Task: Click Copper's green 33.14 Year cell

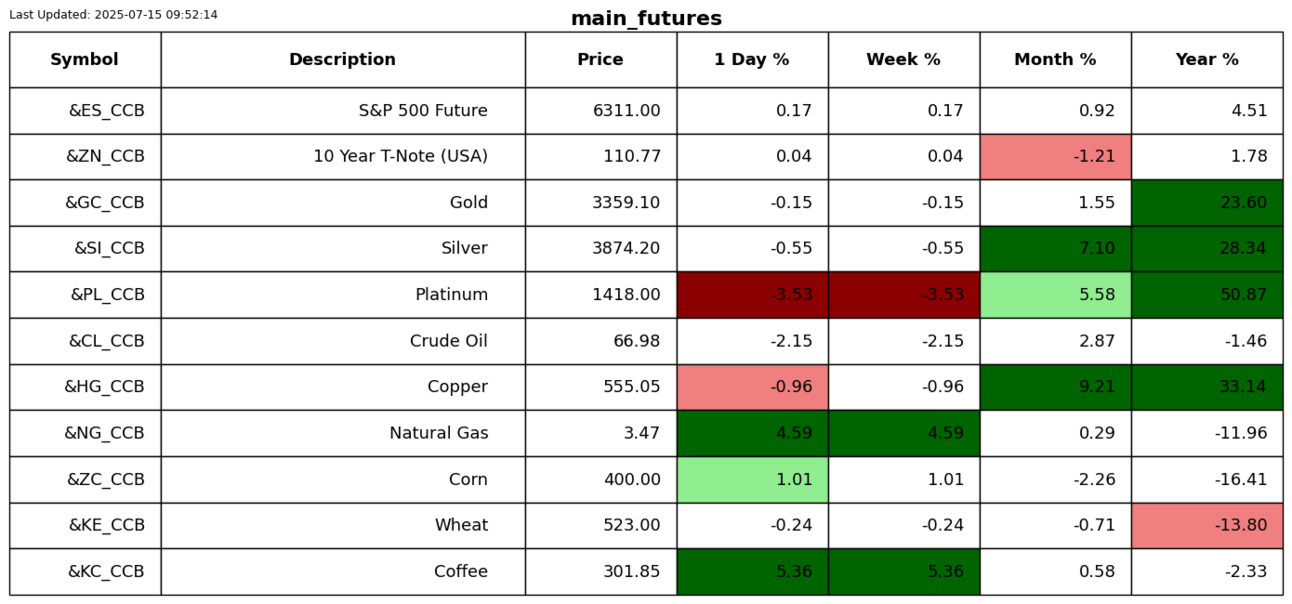Action: click(1207, 387)
